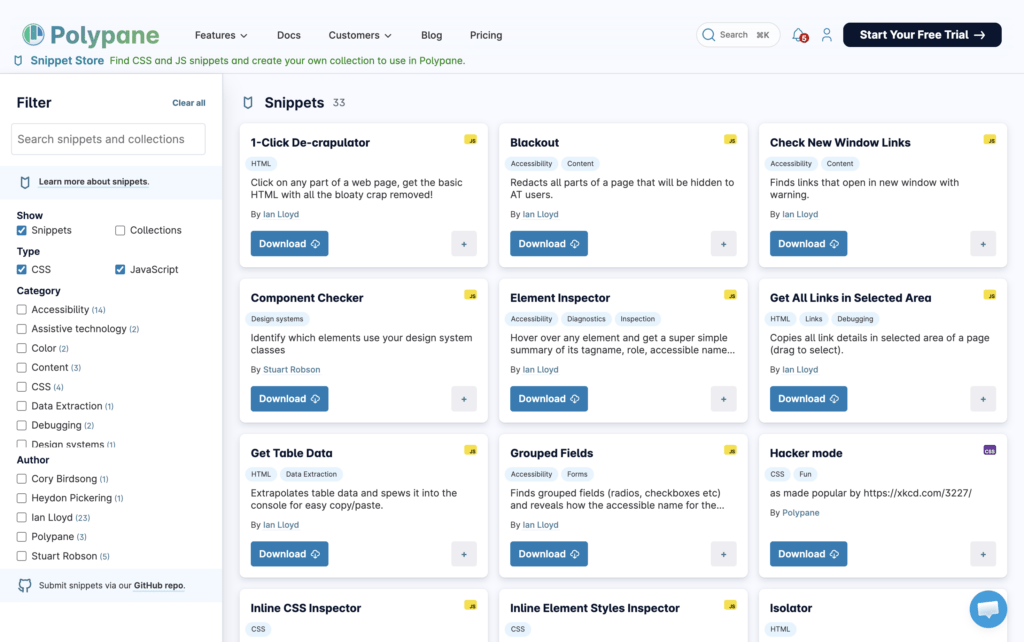
Task: Click the Fun tag on Hacker mode
Action: 805,474
